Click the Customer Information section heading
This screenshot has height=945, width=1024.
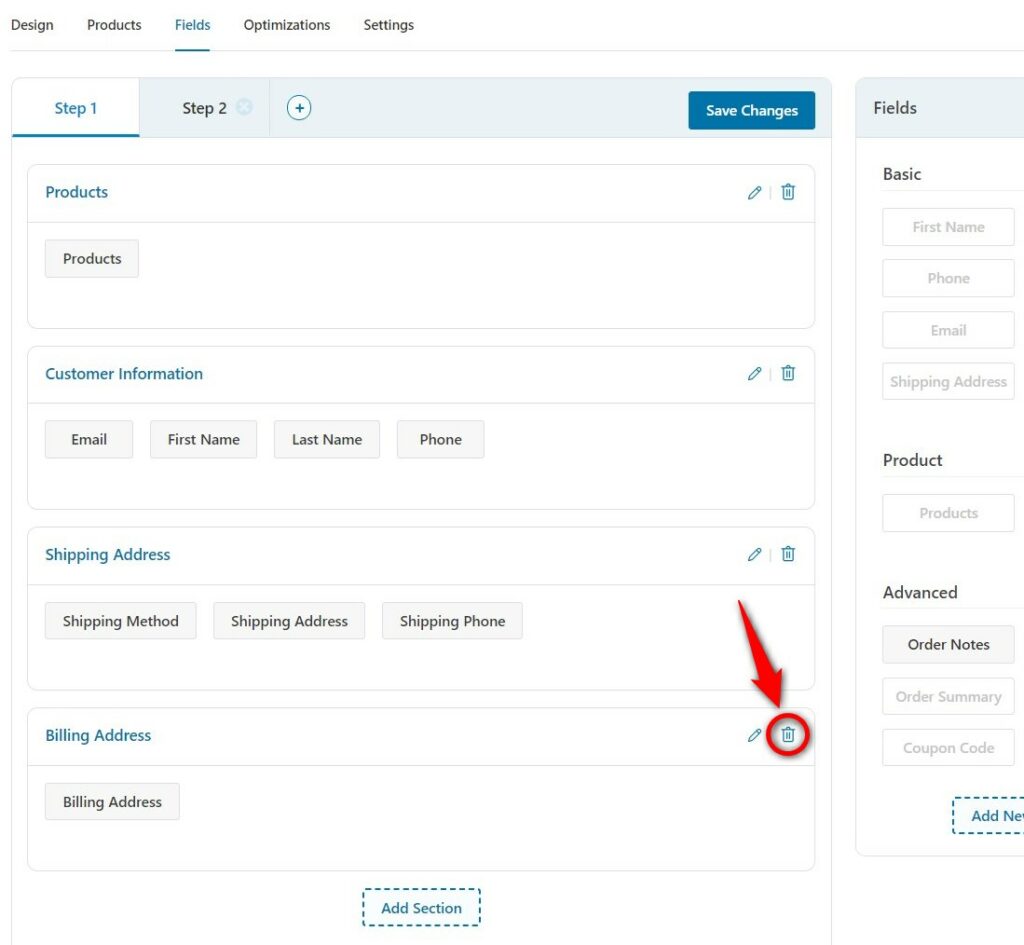pos(124,374)
